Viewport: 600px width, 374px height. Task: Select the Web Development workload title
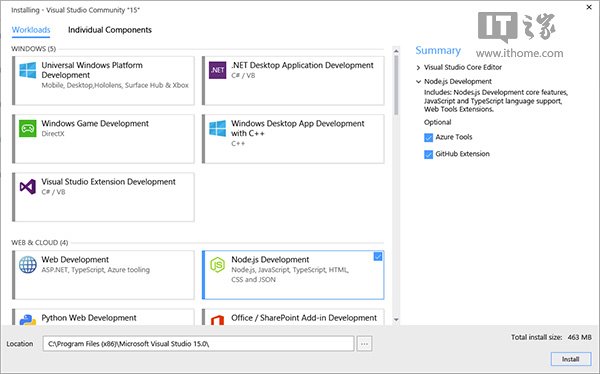[75, 260]
